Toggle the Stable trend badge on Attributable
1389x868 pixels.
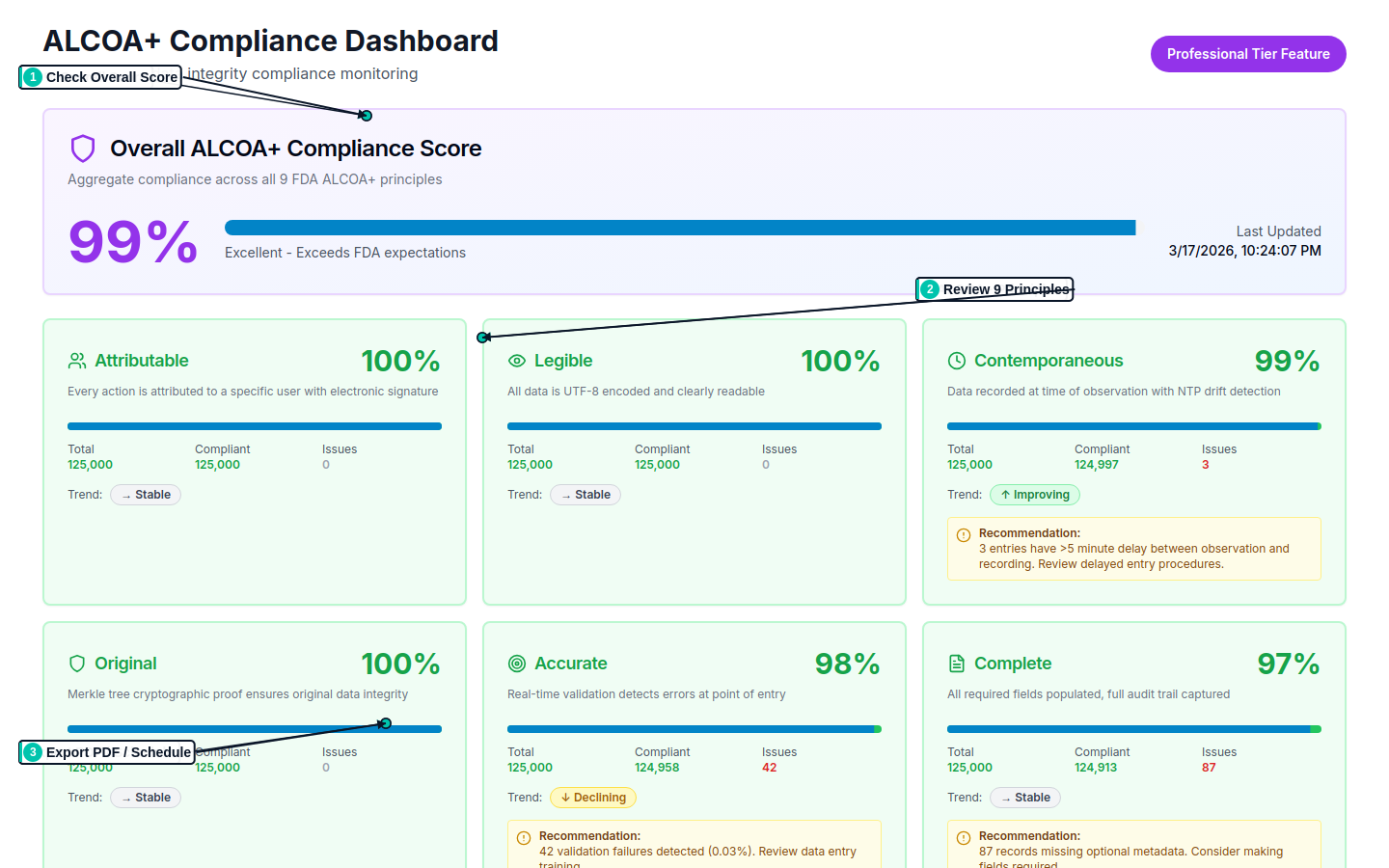145,494
